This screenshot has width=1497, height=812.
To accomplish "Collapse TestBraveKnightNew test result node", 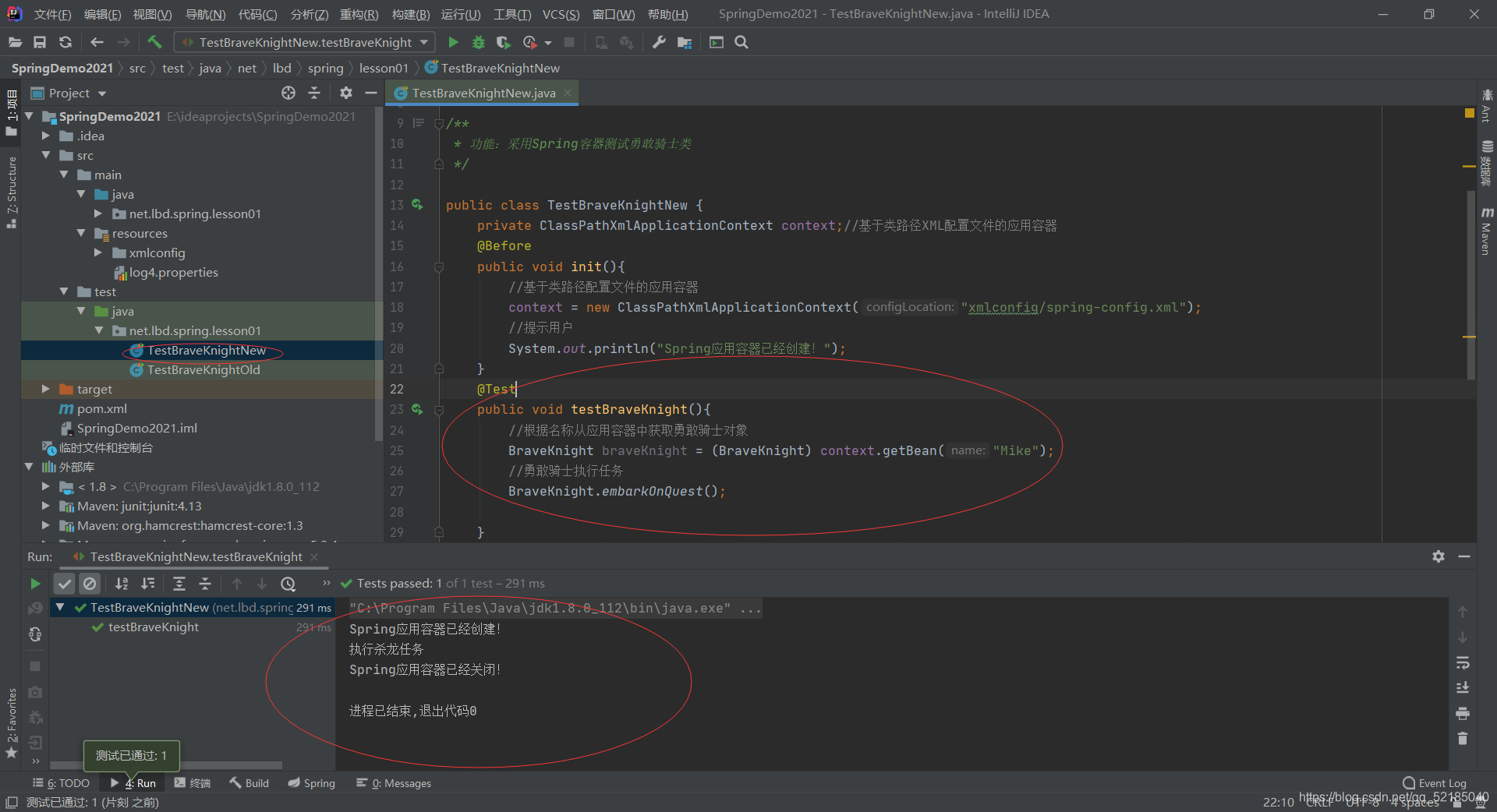I will pyautogui.click(x=60, y=607).
